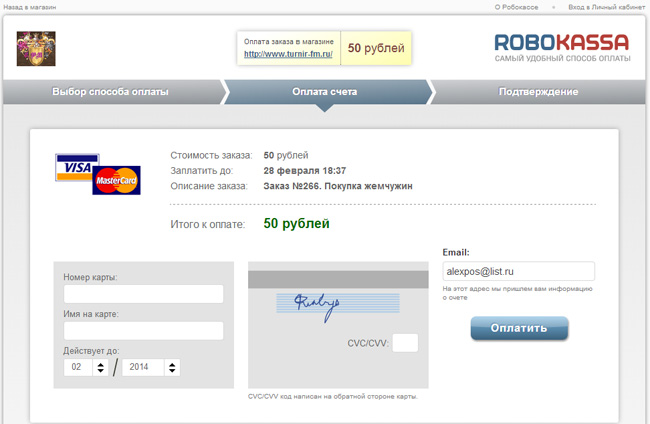Select the Подтверждение step
Screen dimensions: 650x424
(x=538, y=92)
